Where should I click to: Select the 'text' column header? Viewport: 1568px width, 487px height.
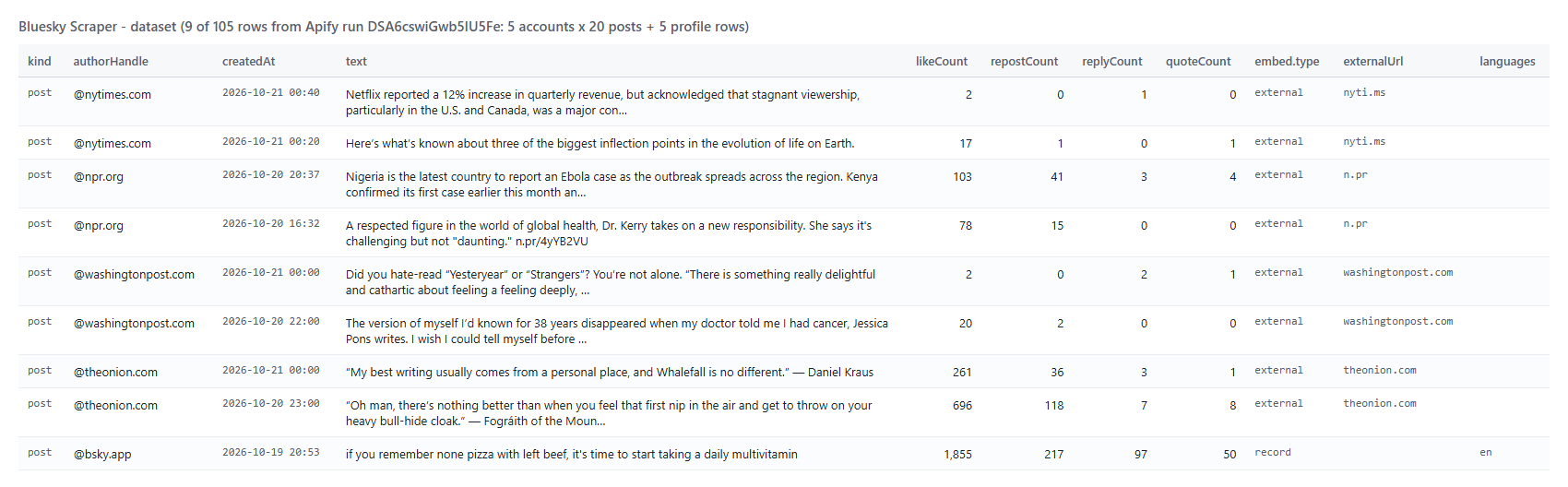(x=356, y=62)
